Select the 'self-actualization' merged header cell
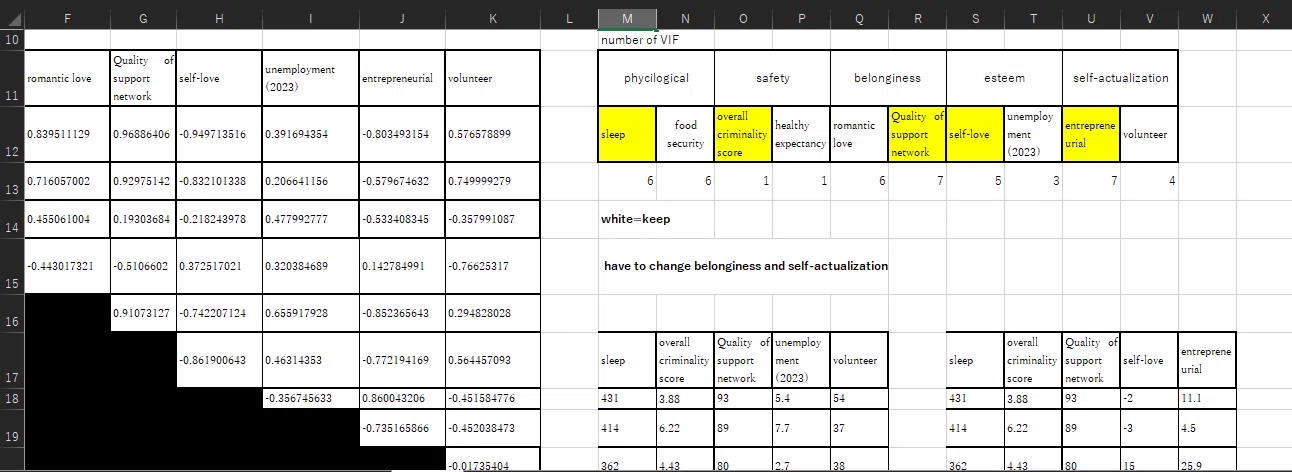This screenshot has width=1292, height=472. pos(1120,77)
